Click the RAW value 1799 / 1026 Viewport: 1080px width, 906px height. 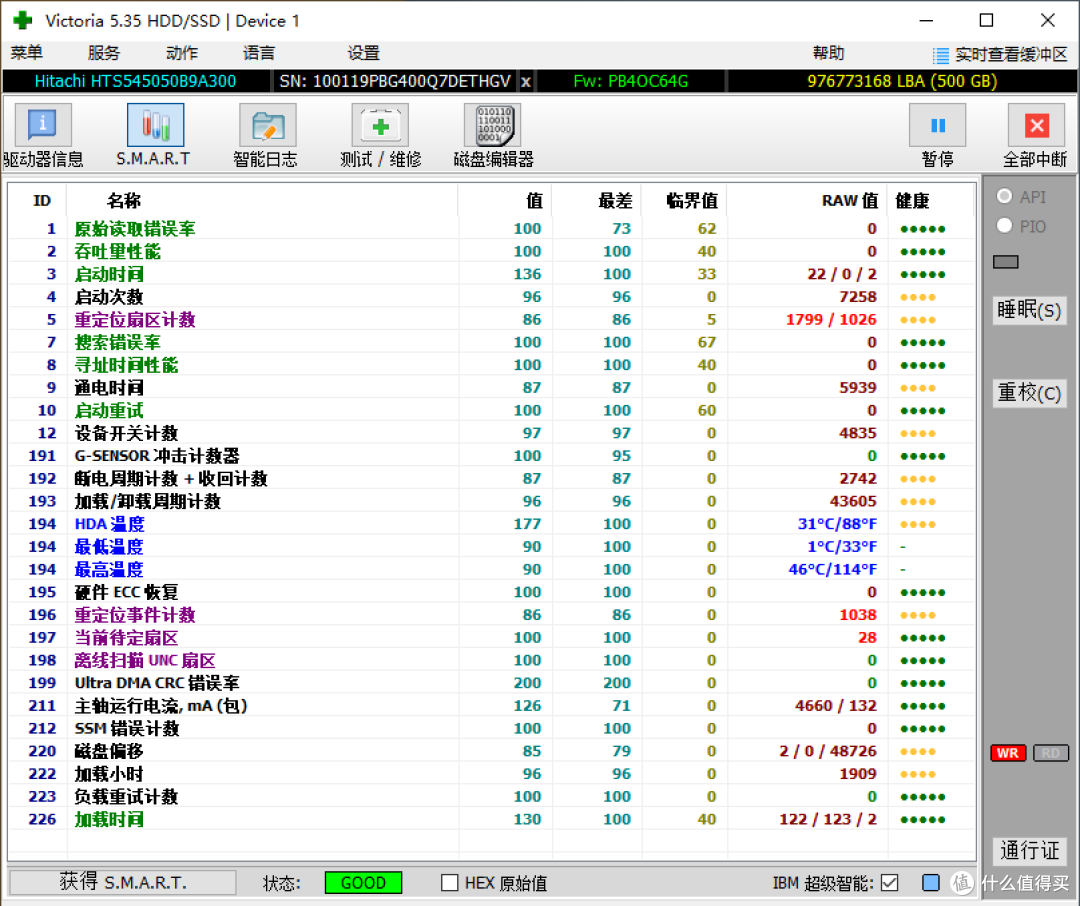tap(831, 320)
